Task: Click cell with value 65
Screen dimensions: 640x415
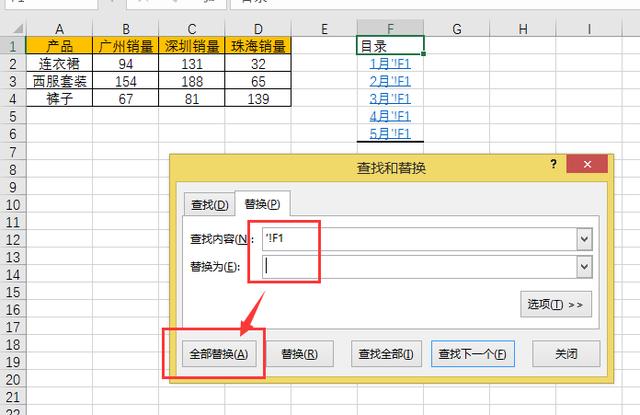Action: click(x=258, y=81)
